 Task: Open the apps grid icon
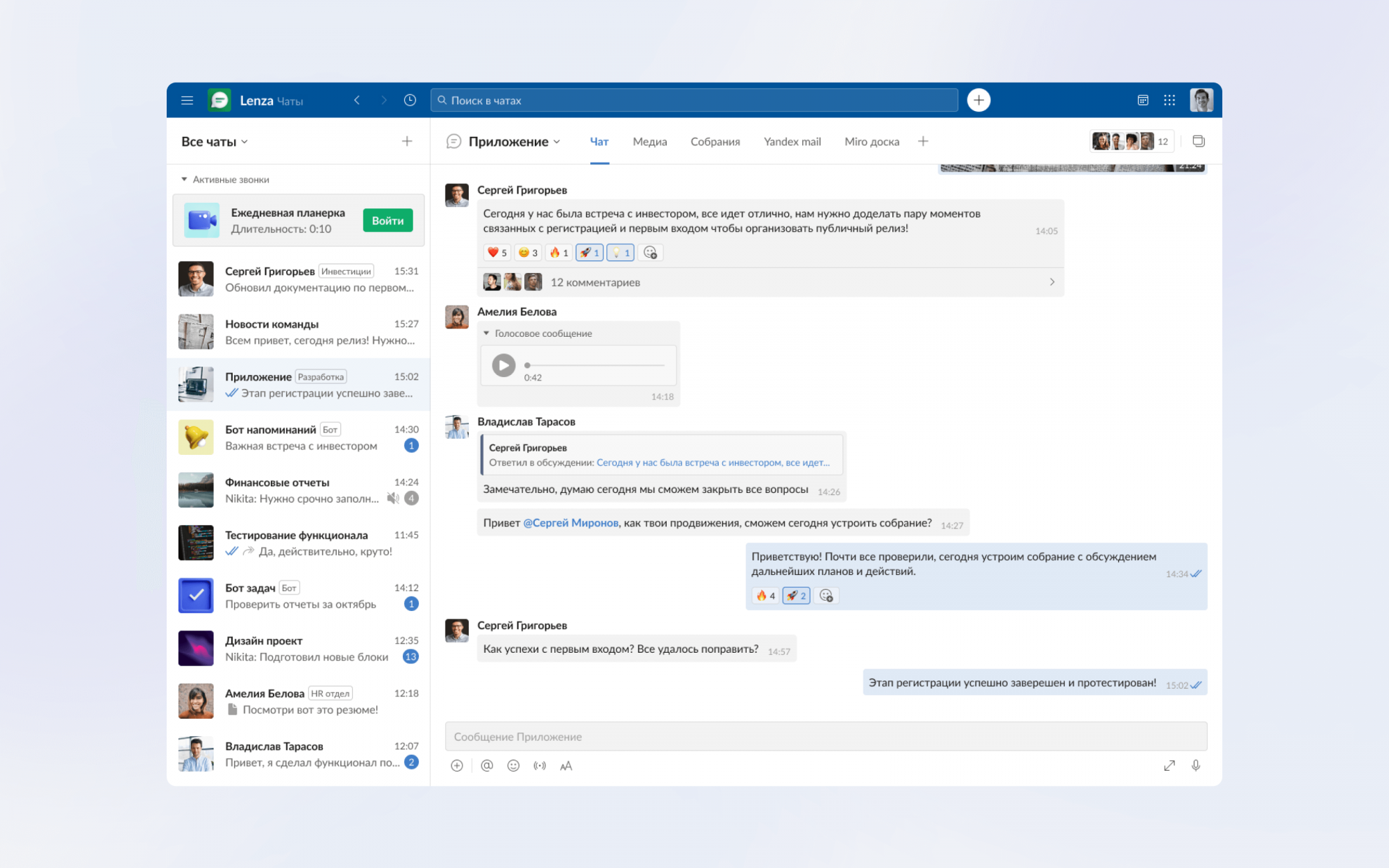pos(1170,100)
